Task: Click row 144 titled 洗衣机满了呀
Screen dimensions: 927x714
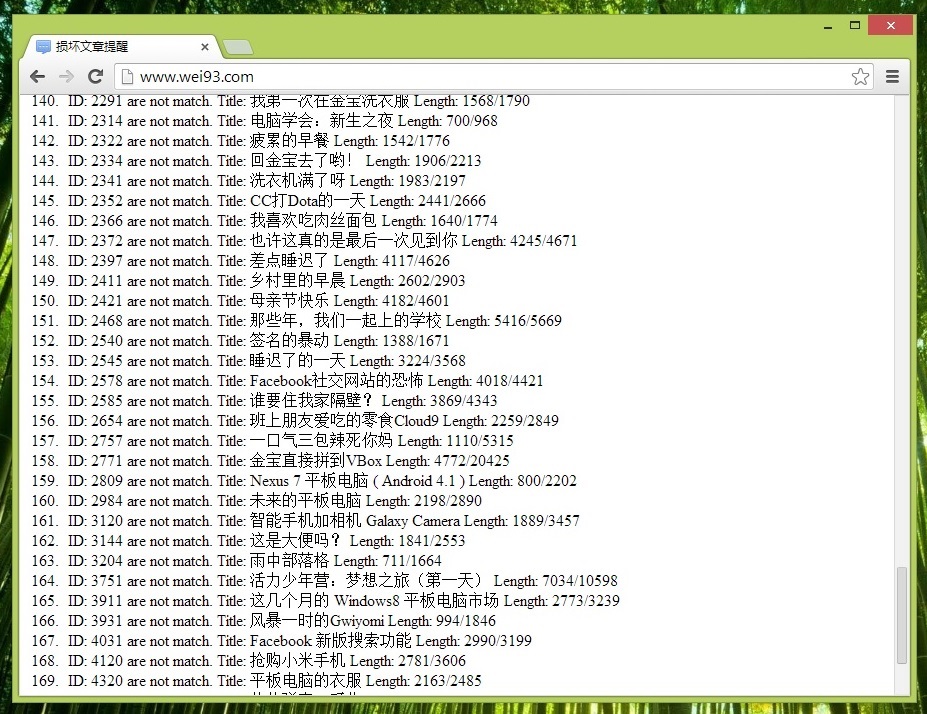Action: tap(248, 181)
